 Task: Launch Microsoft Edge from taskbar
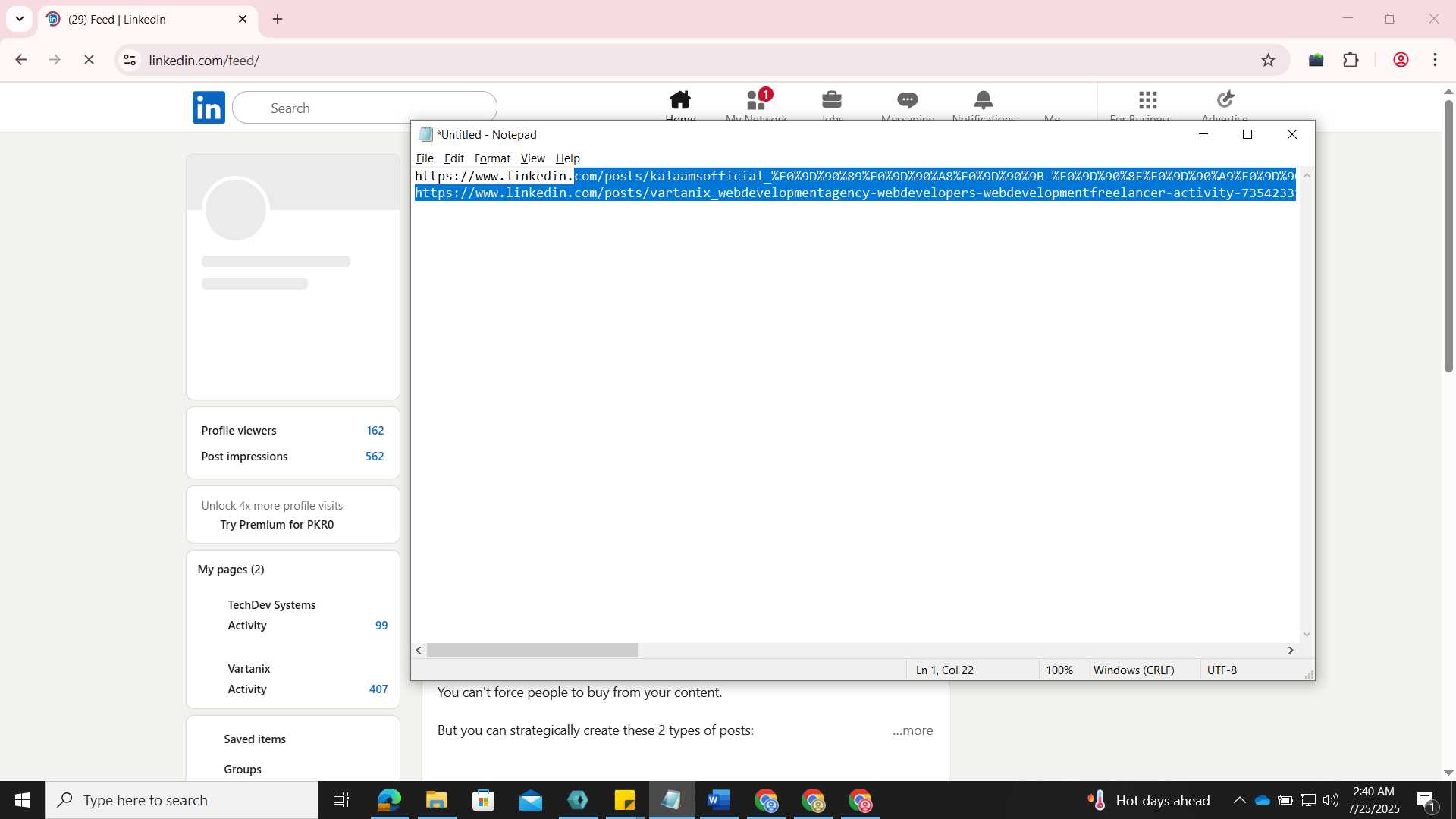(x=389, y=800)
